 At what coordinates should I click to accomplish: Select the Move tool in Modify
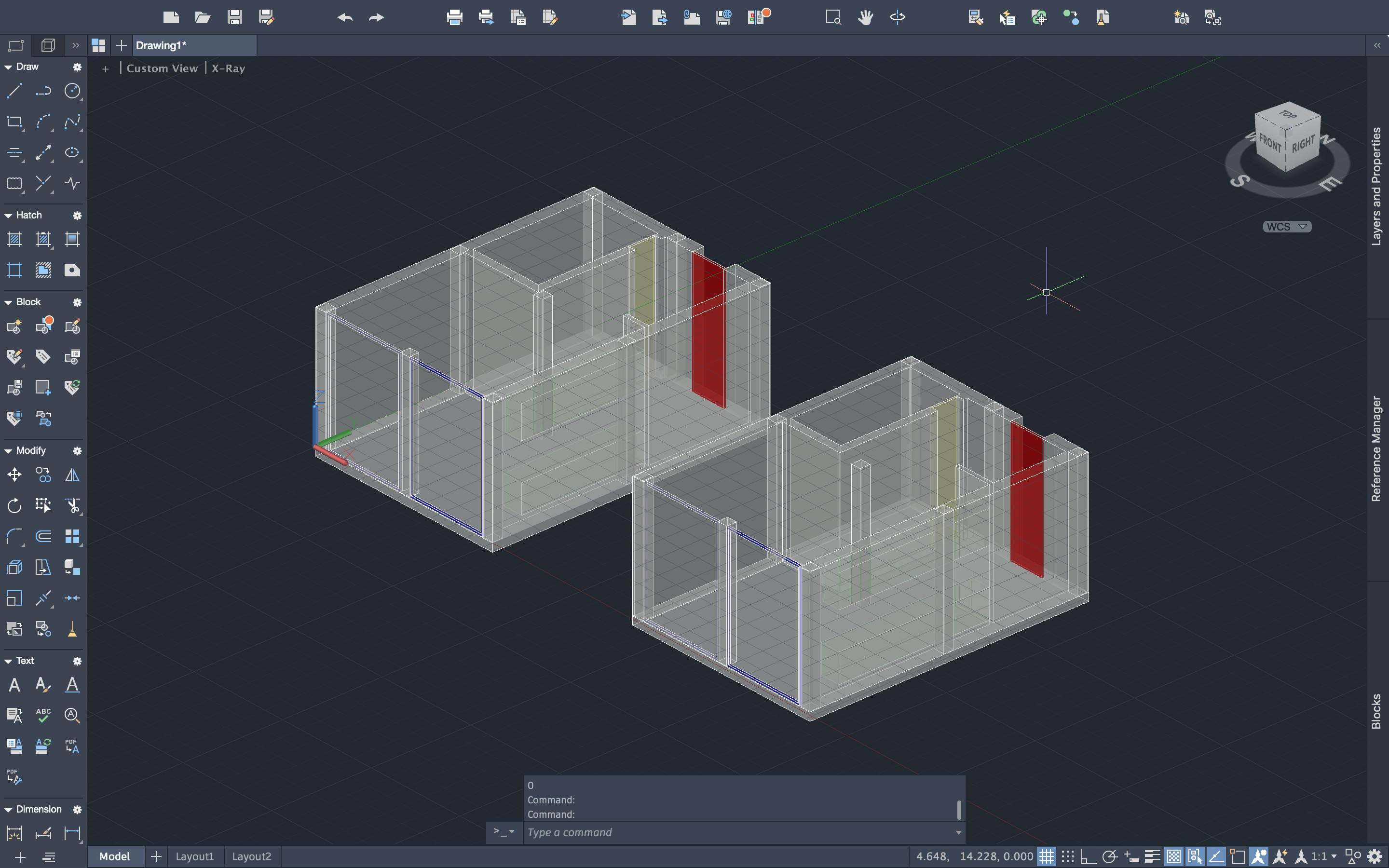pyautogui.click(x=14, y=475)
